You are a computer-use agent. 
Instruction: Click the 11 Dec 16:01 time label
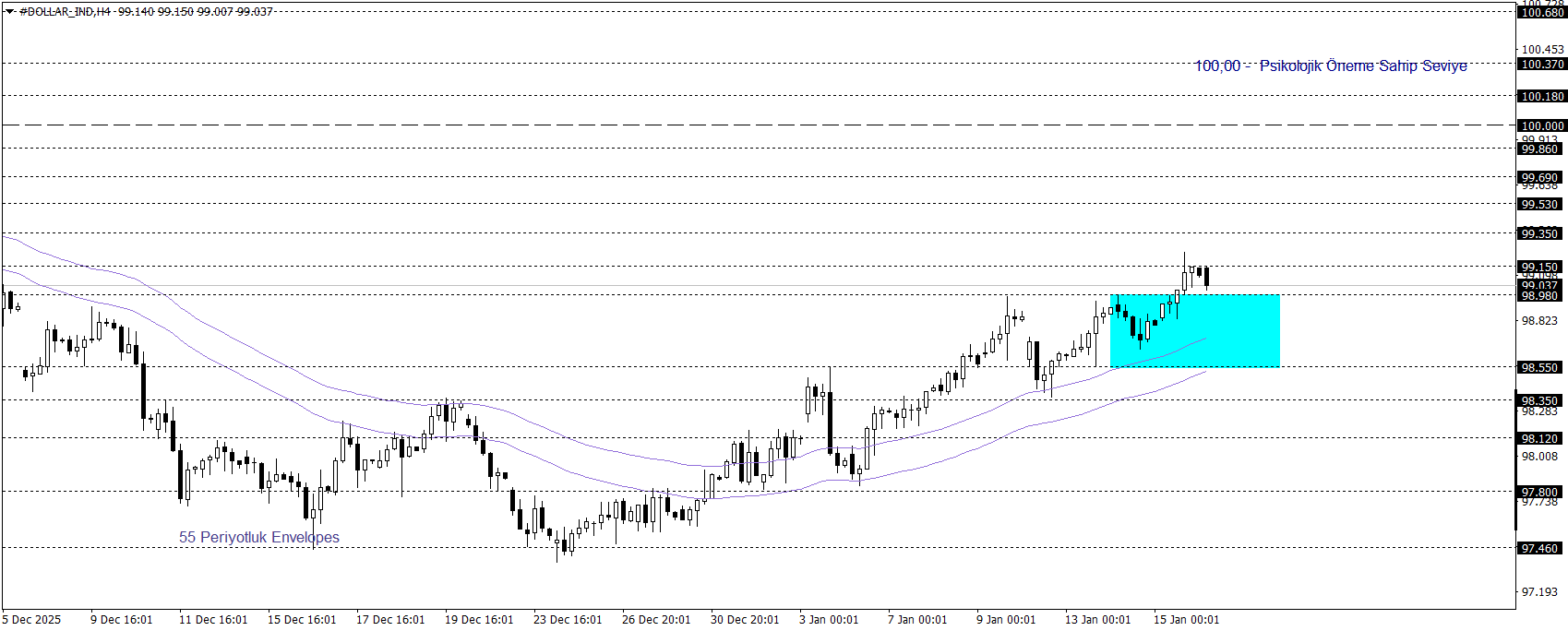tap(213, 619)
